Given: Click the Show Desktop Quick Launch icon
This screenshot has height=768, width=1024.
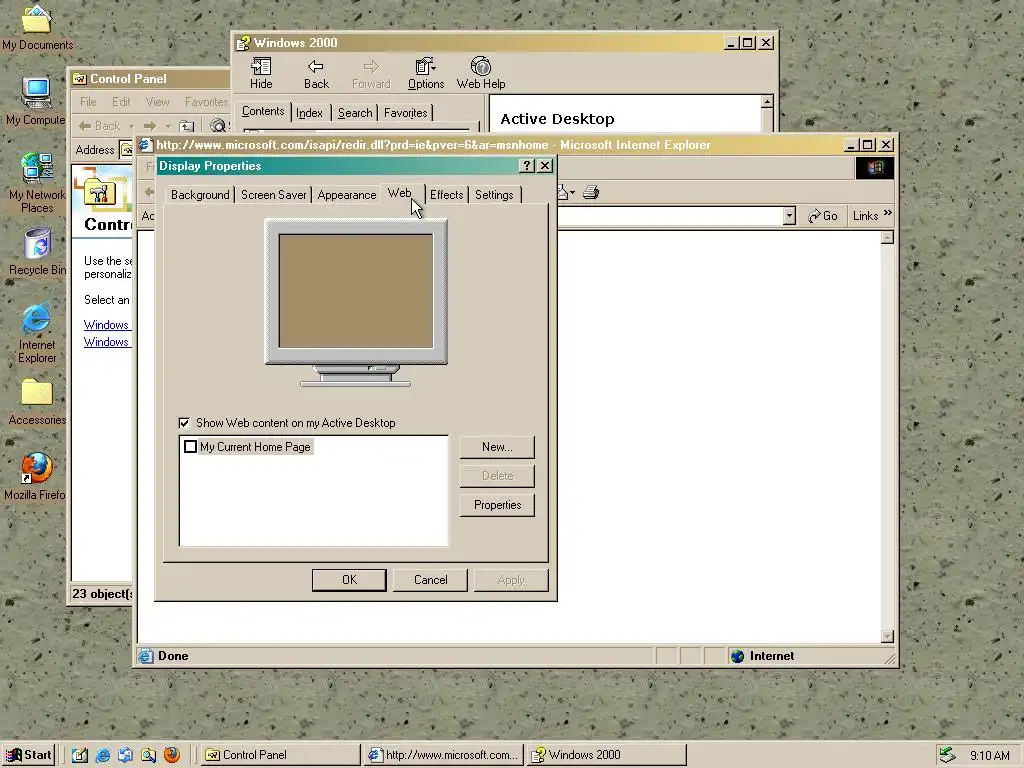Looking at the screenshot, I should [x=80, y=755].
